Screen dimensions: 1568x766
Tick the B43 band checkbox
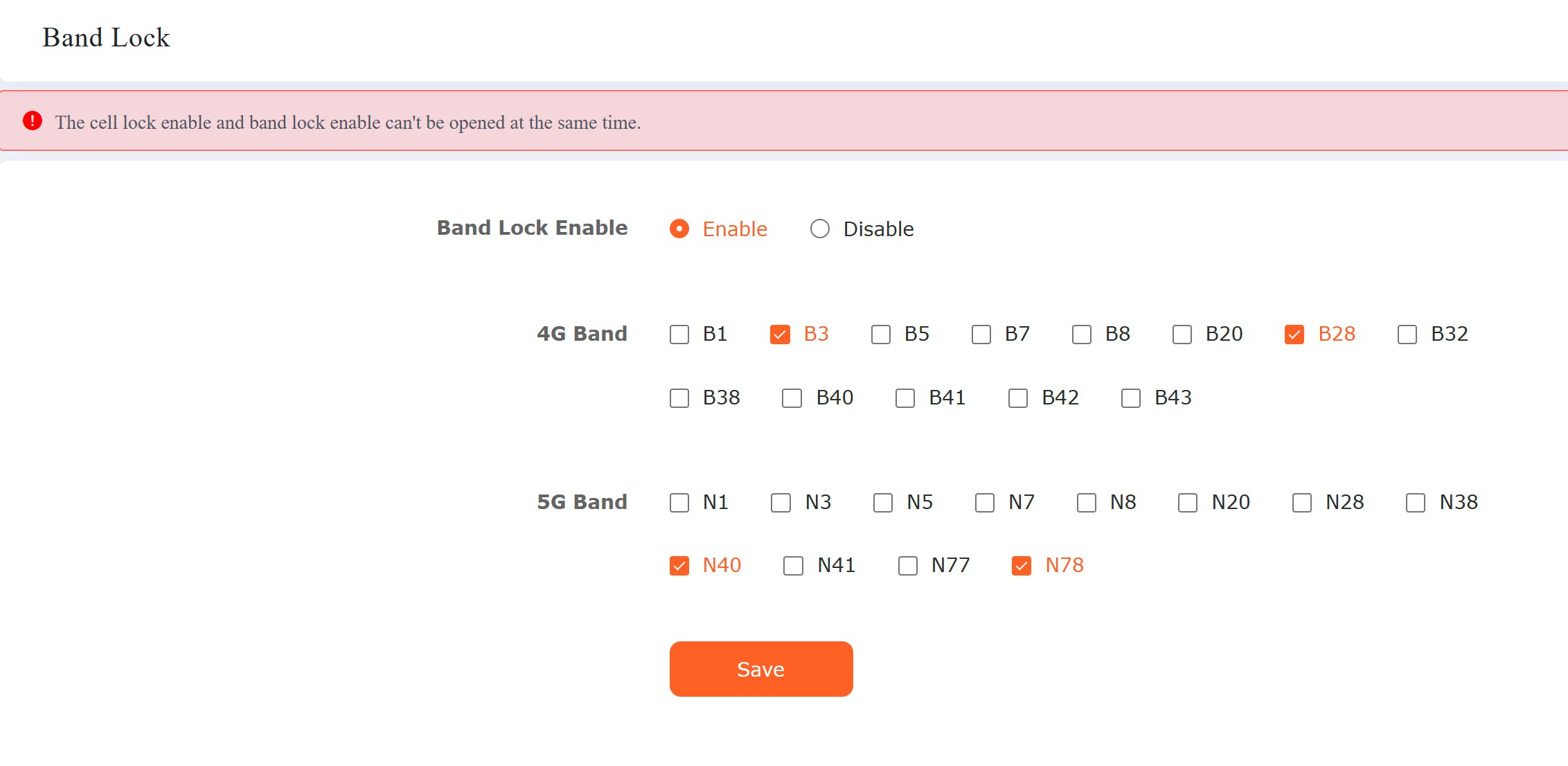(1131, 398)
